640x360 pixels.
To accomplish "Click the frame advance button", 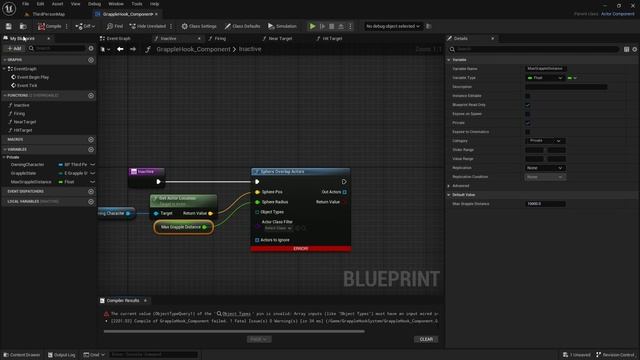I will click(x=322, y=26).
